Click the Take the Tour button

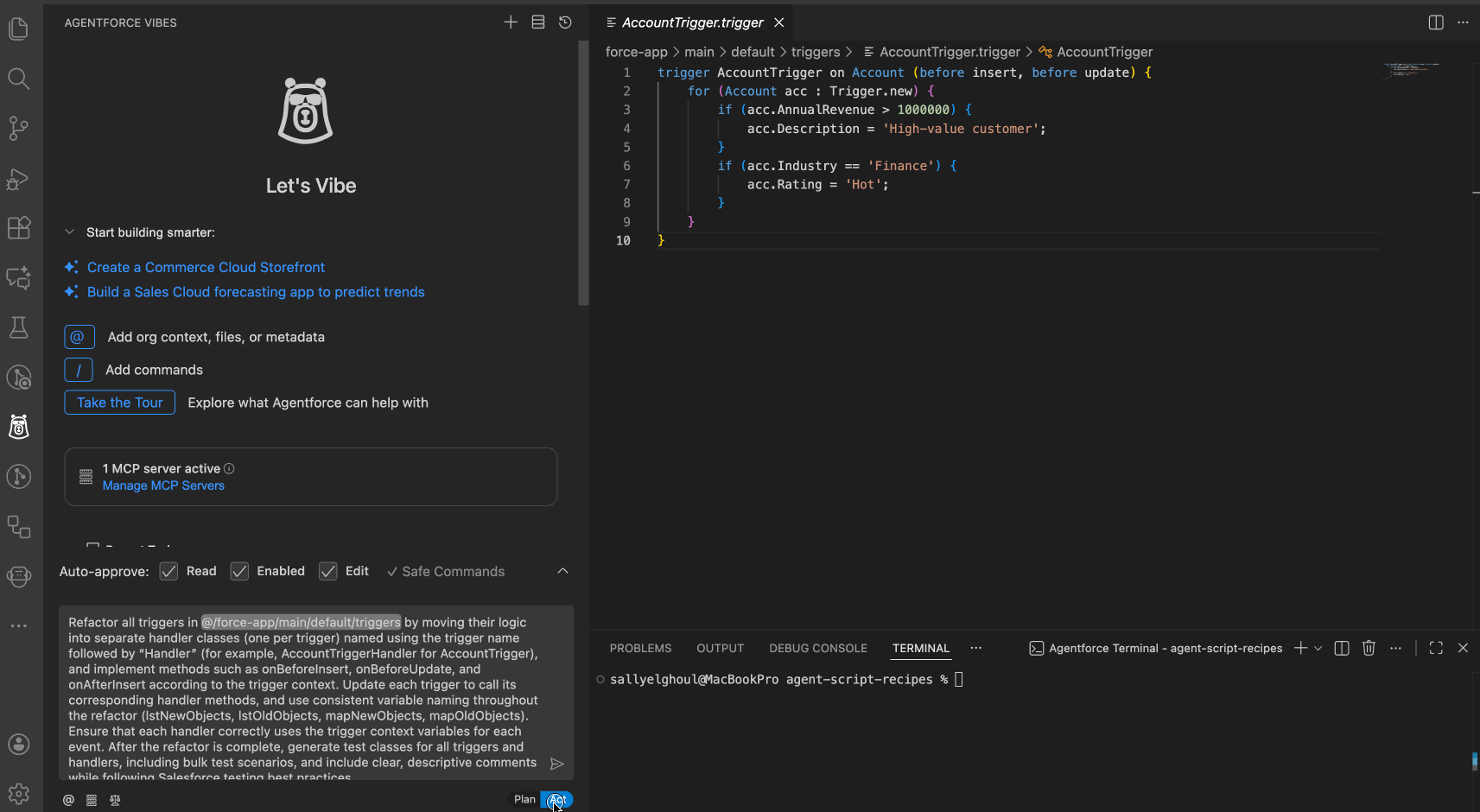pyautogui.click(x=119, y=402)
